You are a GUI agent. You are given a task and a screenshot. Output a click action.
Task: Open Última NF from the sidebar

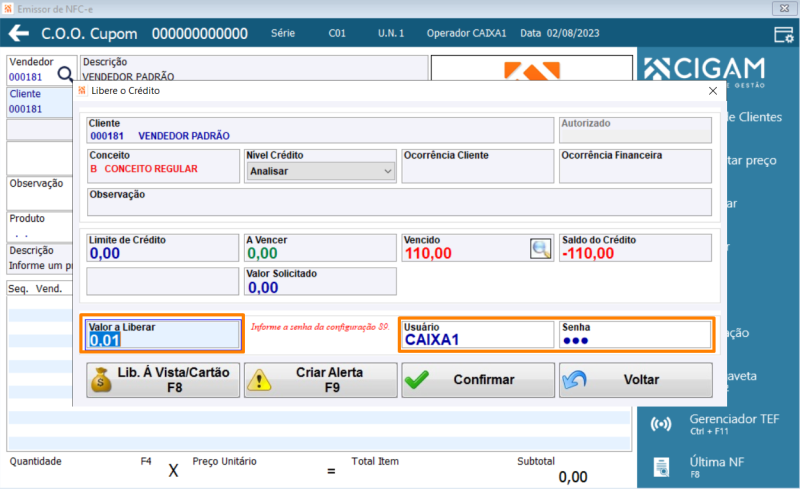[717, 467]
